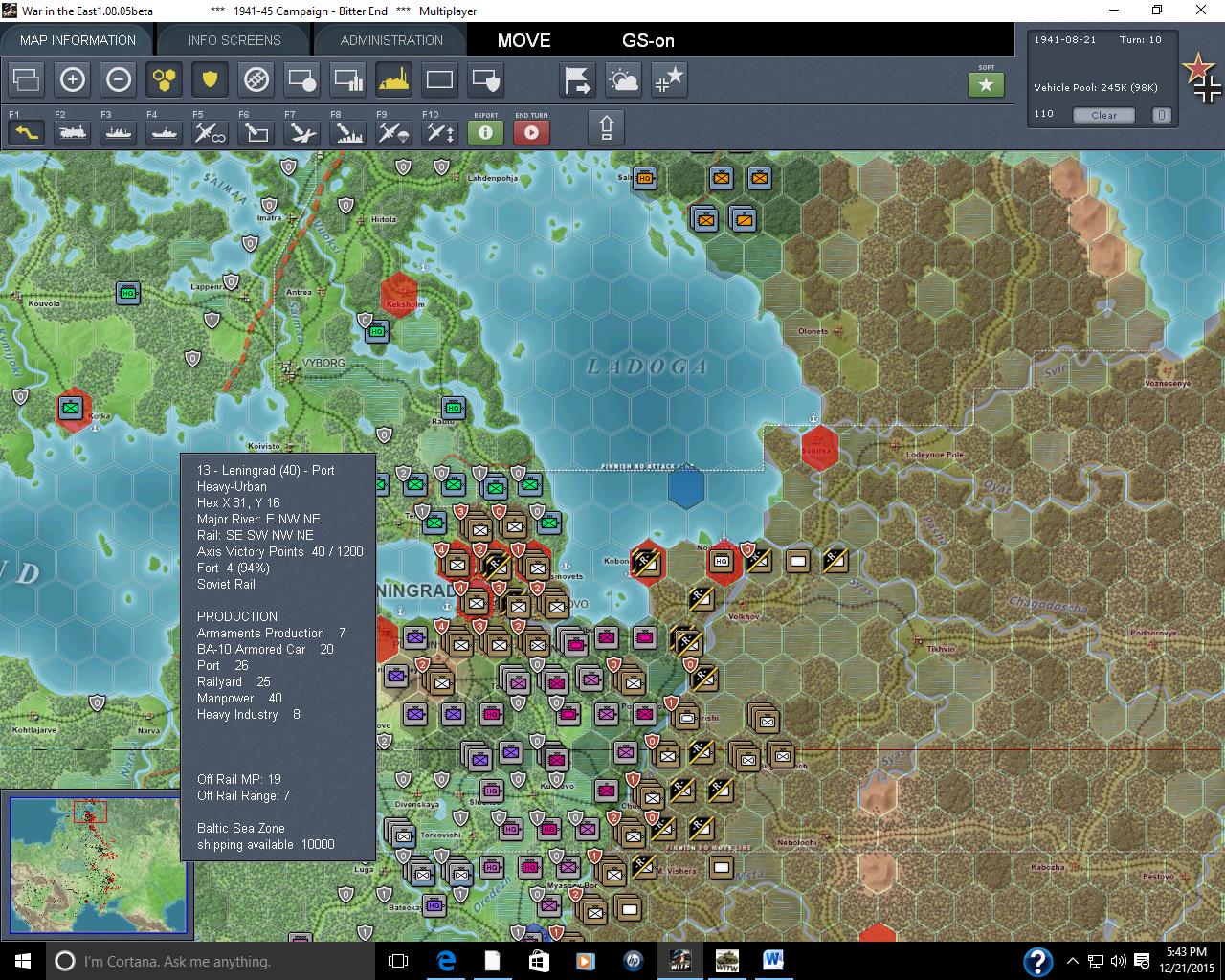1225x980 pixels.
Task: Zoom in with the plus icon
Action: tap(73, 79)
